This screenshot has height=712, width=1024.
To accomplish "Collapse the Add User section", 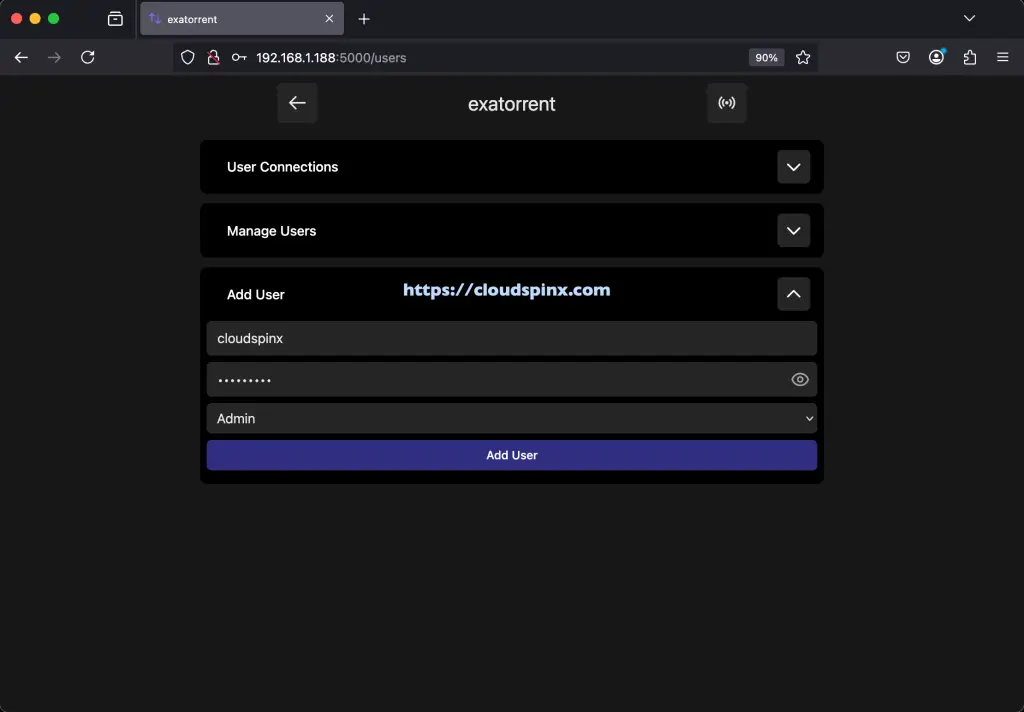I will click(793, 294).
